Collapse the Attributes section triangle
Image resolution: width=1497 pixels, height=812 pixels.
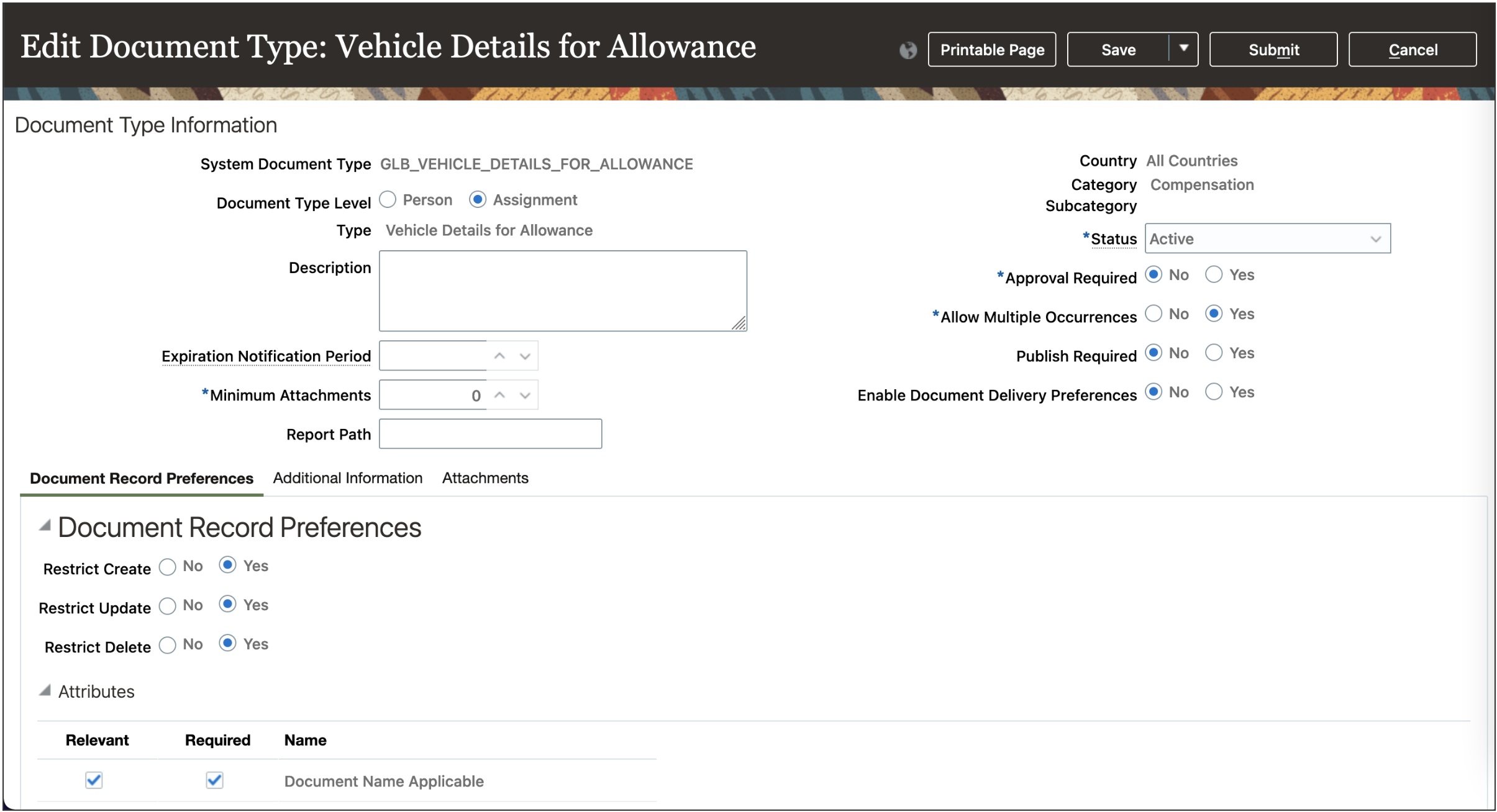pyautogui.click(x=45, y=690)
